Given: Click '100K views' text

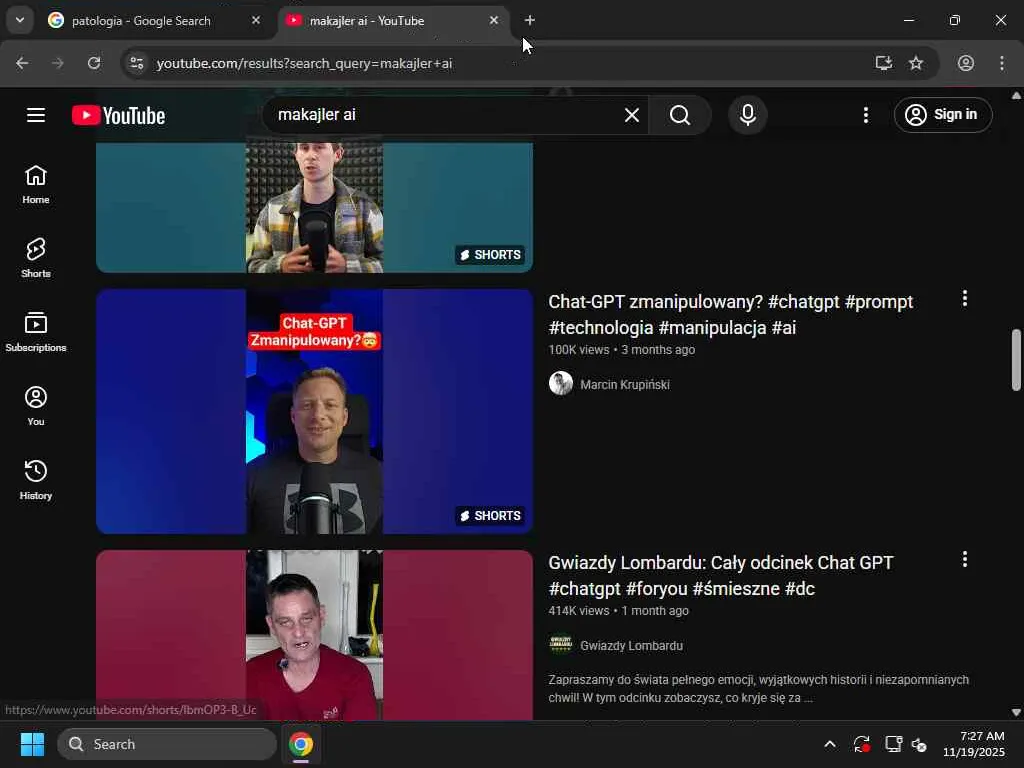Looking at the screenshot, I should point(579,350).
